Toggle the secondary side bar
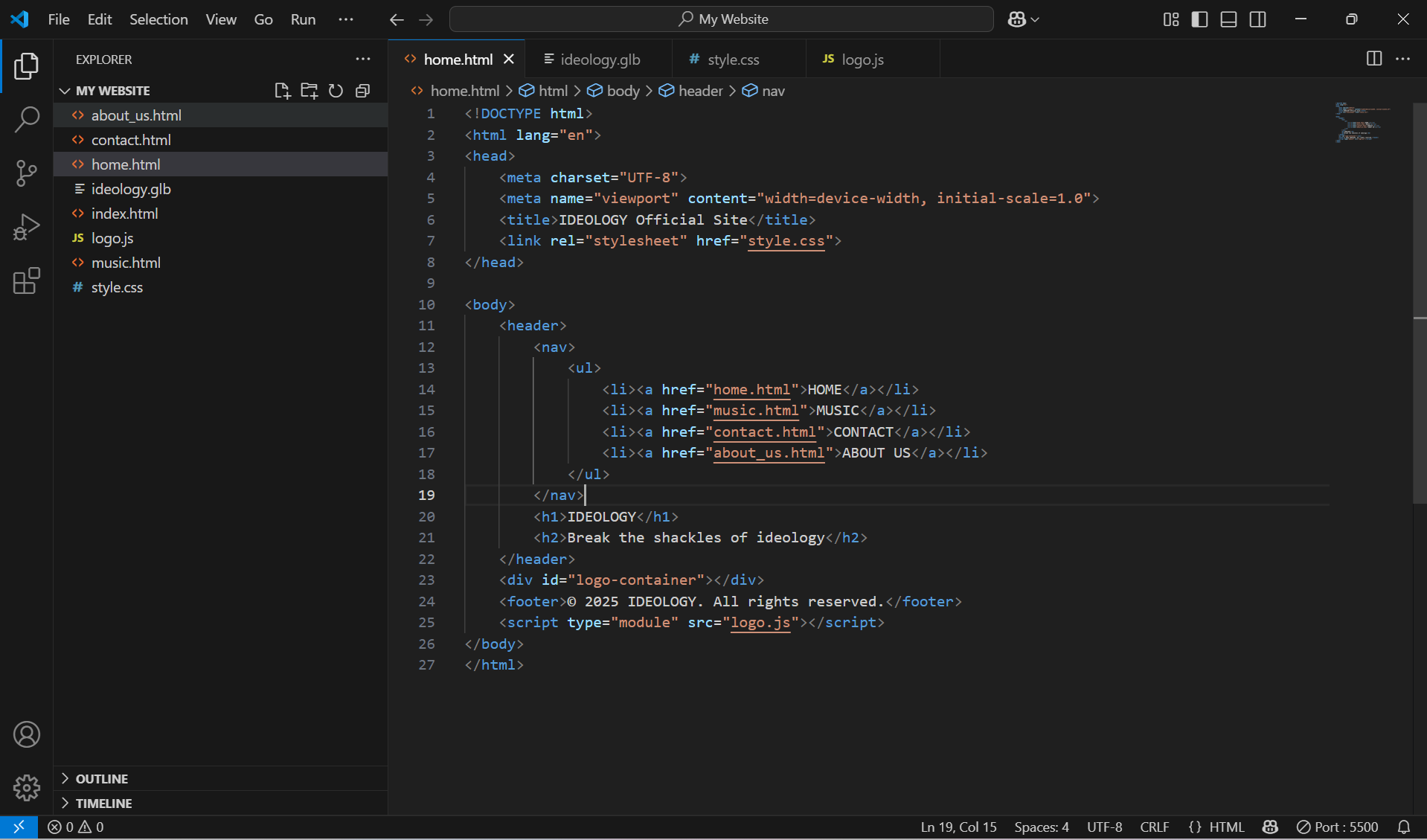This screenshot has height=840, width=1427. (x=1257, y=19)
